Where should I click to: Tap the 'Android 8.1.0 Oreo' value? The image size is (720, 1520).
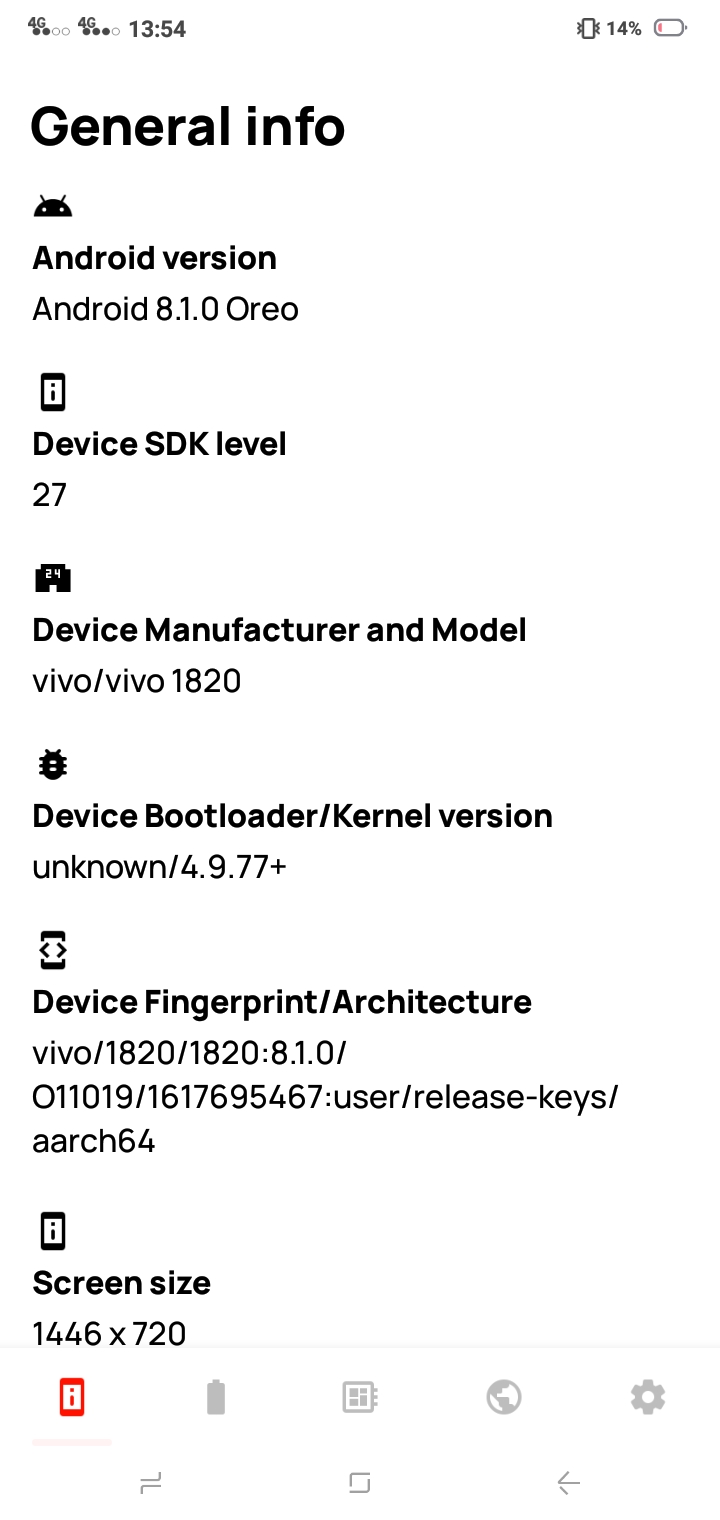pyautogui.click(x=166, y=309)
